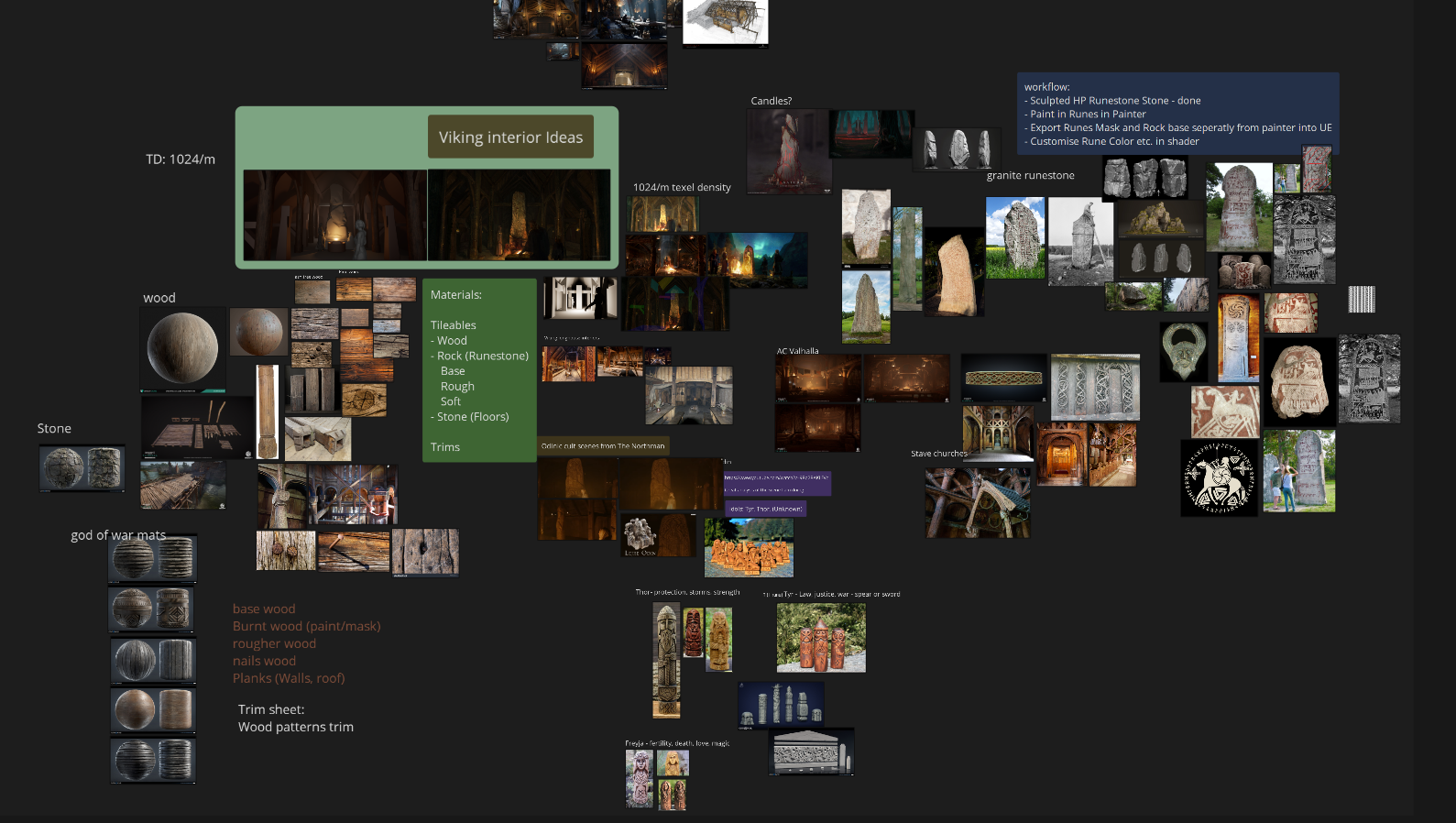Viewport: 1456px width, 823px height.
Task: Select the three grey sculpted runestones render
Action: pyautogui.click(x=958, y=149)
